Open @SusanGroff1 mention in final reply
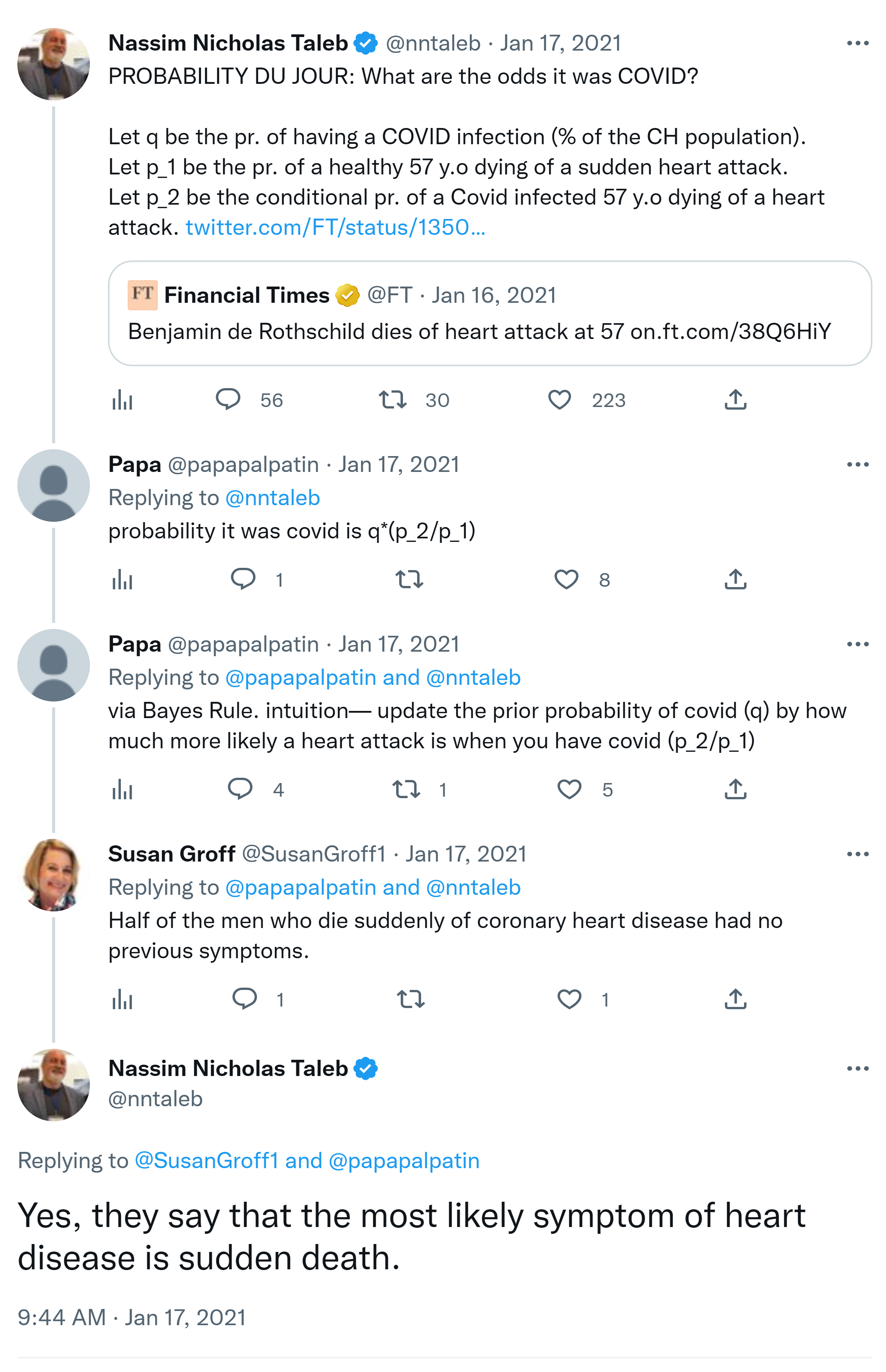This screenshot has height=1372, width=886. click(206, 1161)
